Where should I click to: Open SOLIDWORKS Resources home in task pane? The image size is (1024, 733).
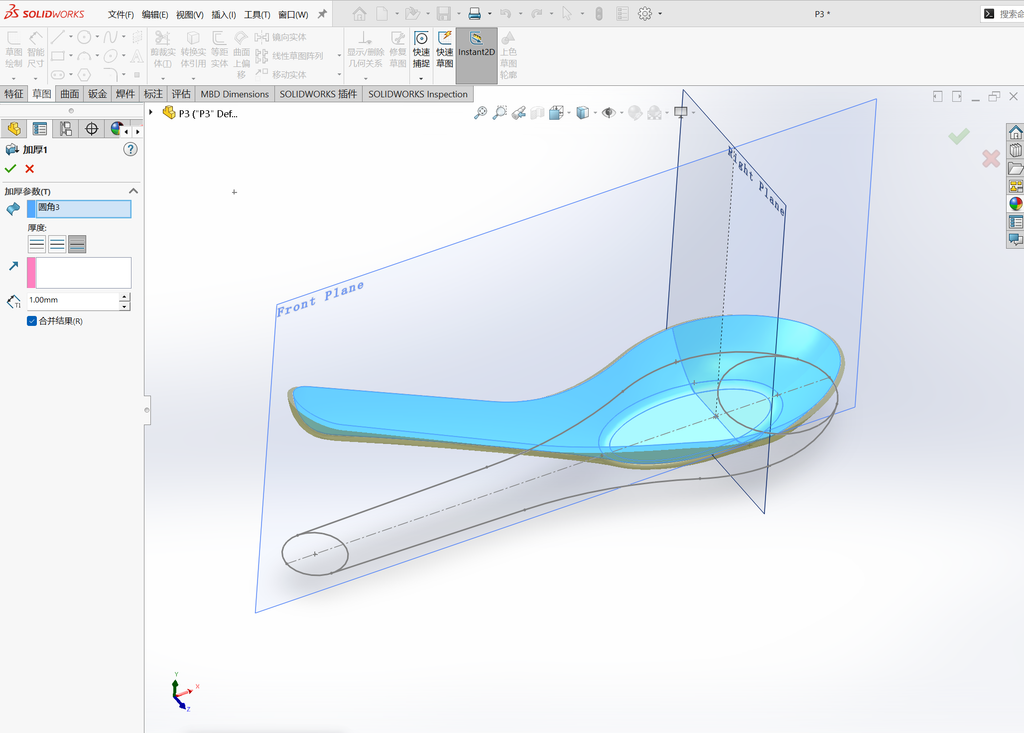pos(1015,133)
